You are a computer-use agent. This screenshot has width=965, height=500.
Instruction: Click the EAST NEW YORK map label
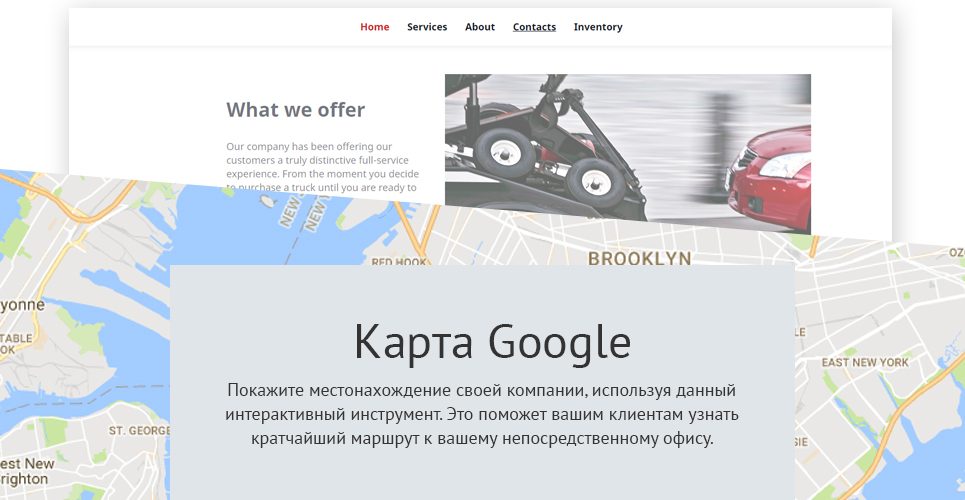point(865,362)
